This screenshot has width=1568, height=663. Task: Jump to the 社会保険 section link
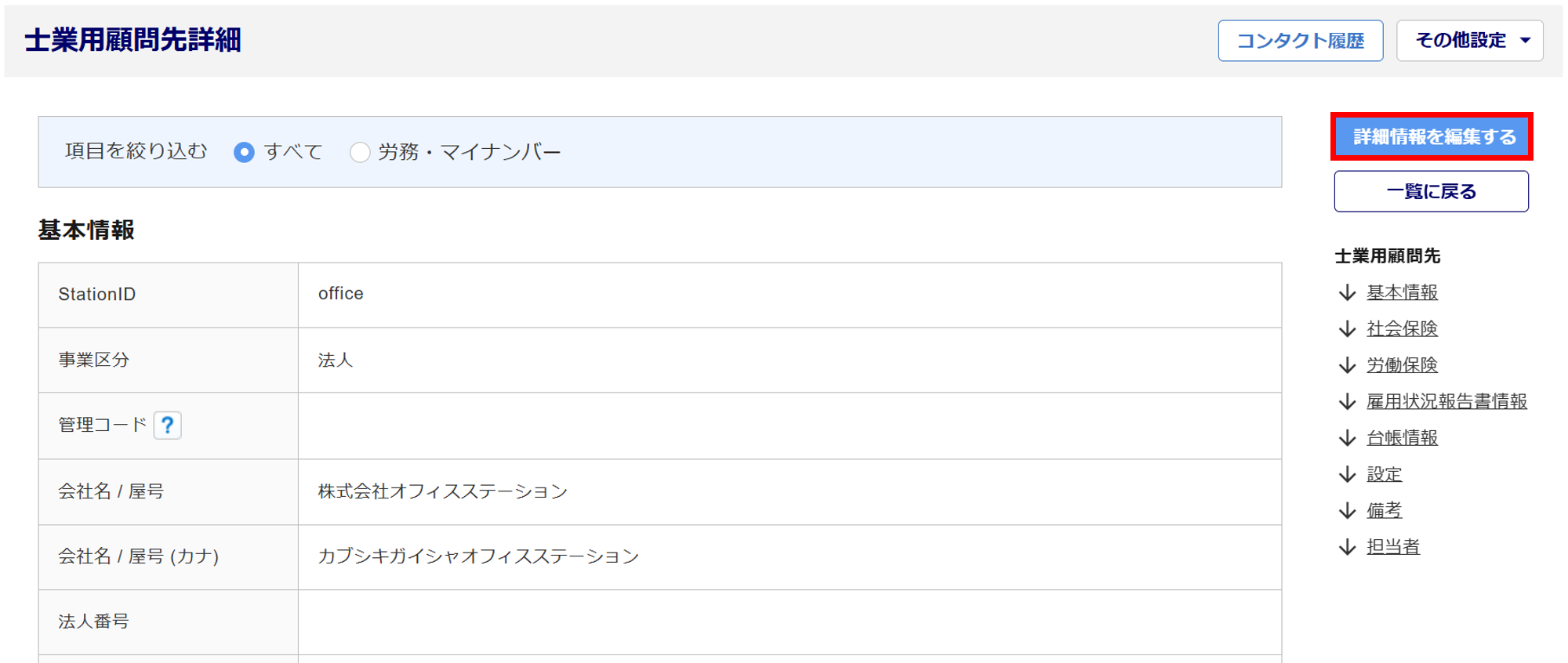(x=1402, y=329)
